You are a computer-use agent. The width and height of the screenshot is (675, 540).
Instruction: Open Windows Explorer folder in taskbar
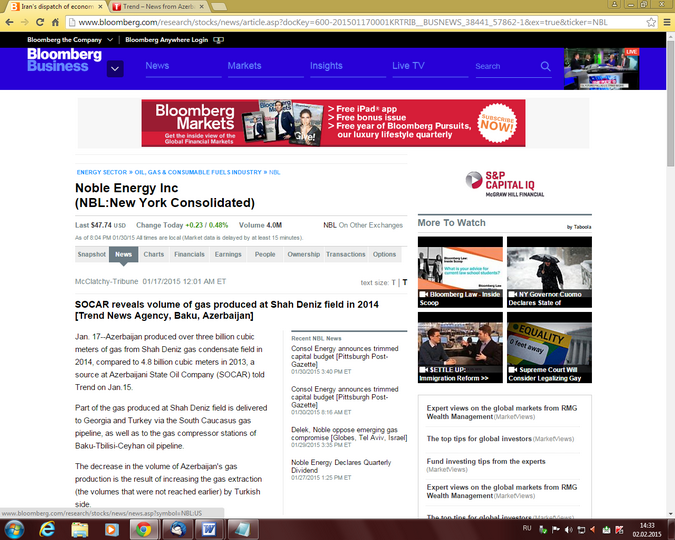(80, 529)
